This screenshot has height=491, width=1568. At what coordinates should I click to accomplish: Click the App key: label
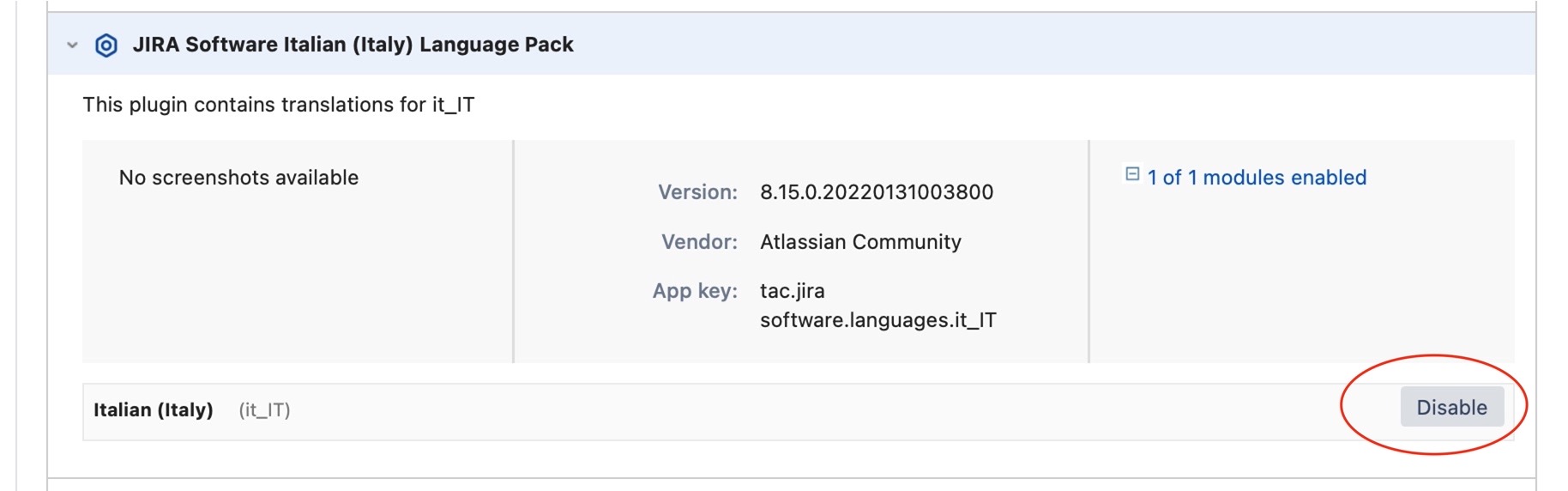point(695,291)
